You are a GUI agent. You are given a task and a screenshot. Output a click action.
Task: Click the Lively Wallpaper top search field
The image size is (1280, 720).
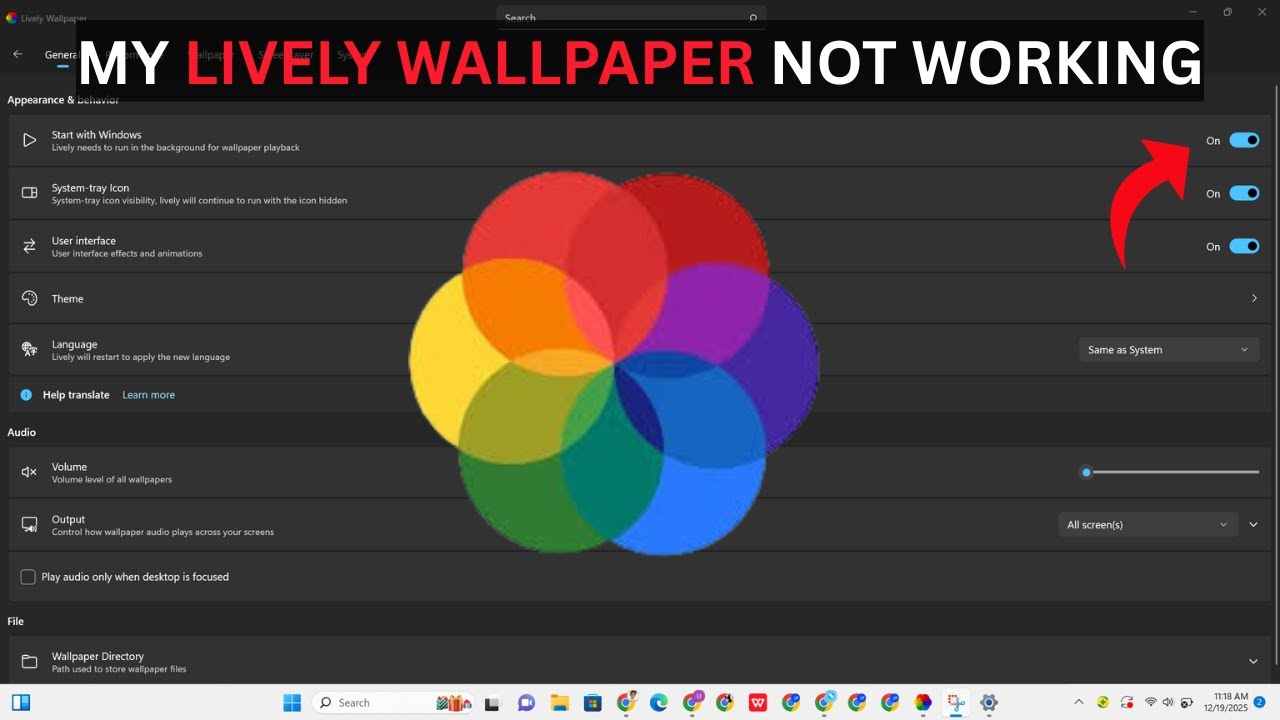tap(631, 17)
